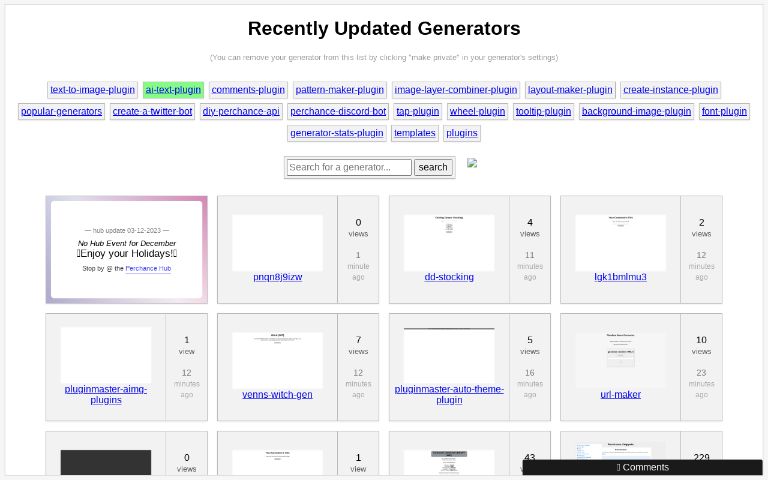Open the text-to-image-plugin link
Screen dimensions: 768x480
92,90
